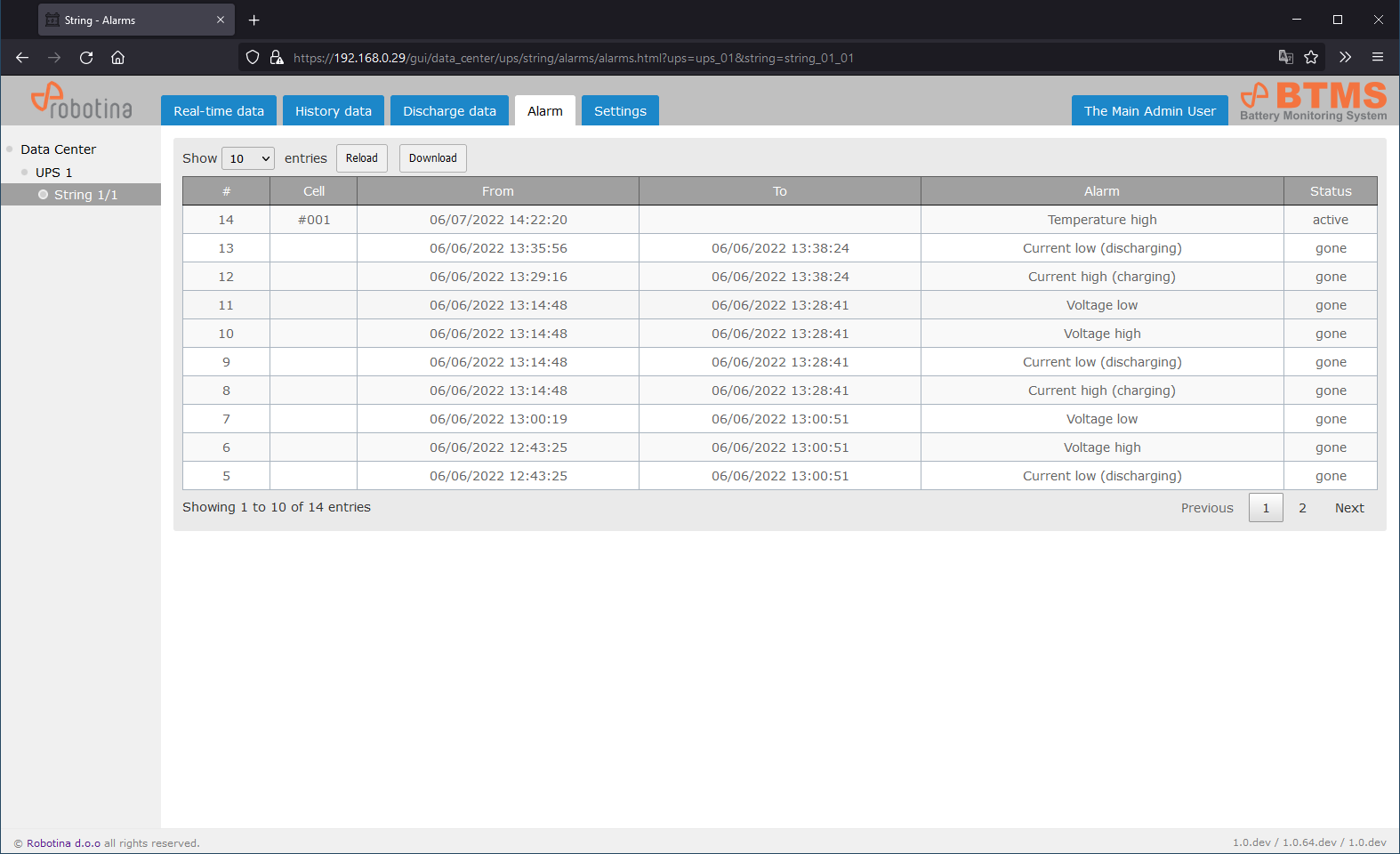The width and height of the screenshot is (1400, 854).
Task: Open the Firefox hamburger menu
Action: tap(1378, 58)
